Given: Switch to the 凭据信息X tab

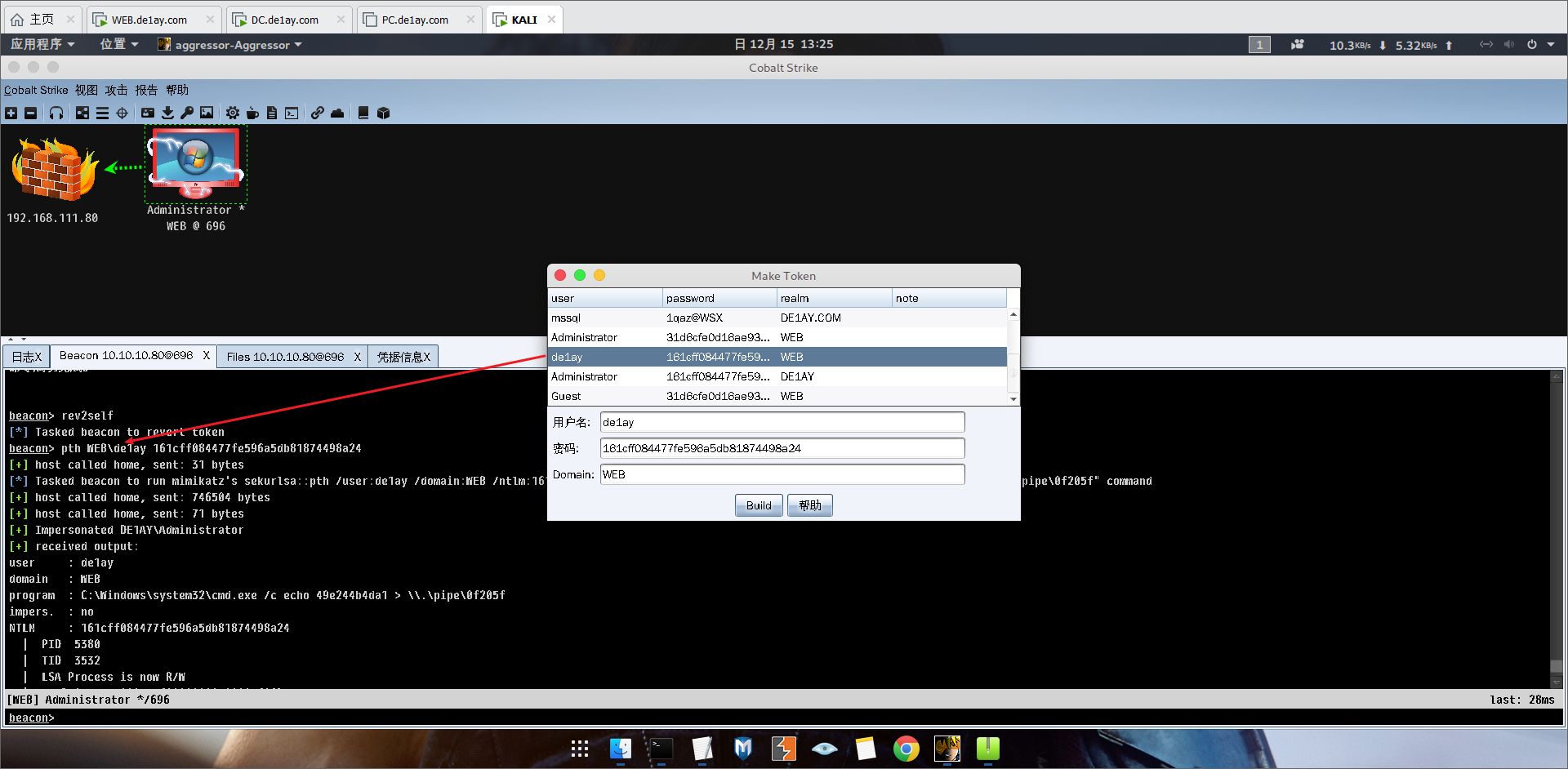Looking at the screenshot, I should [403, 357].
